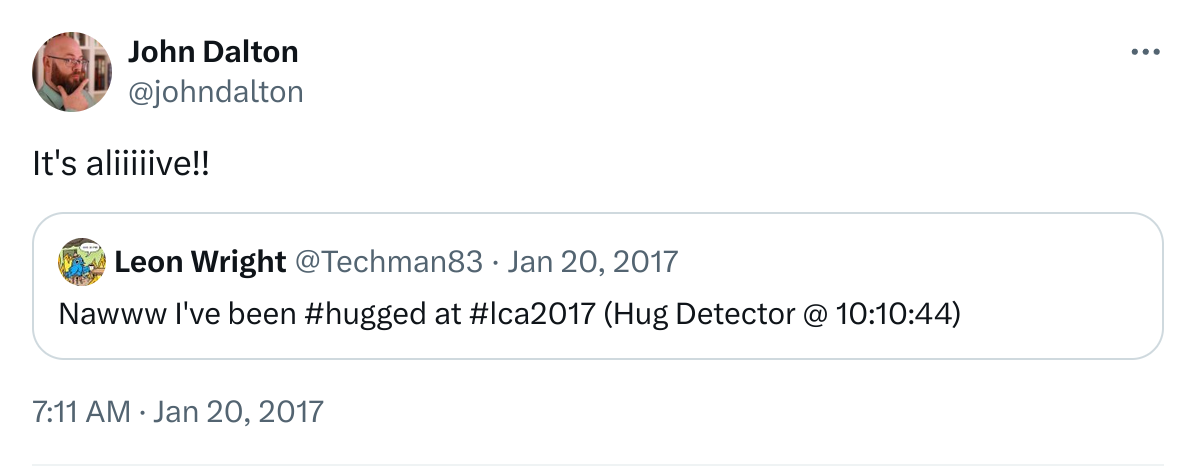This screenshot has height=468, width=1194.
Task: Click Leon Wright's small cartoon avatar
Action: click(x=82, y=262)
